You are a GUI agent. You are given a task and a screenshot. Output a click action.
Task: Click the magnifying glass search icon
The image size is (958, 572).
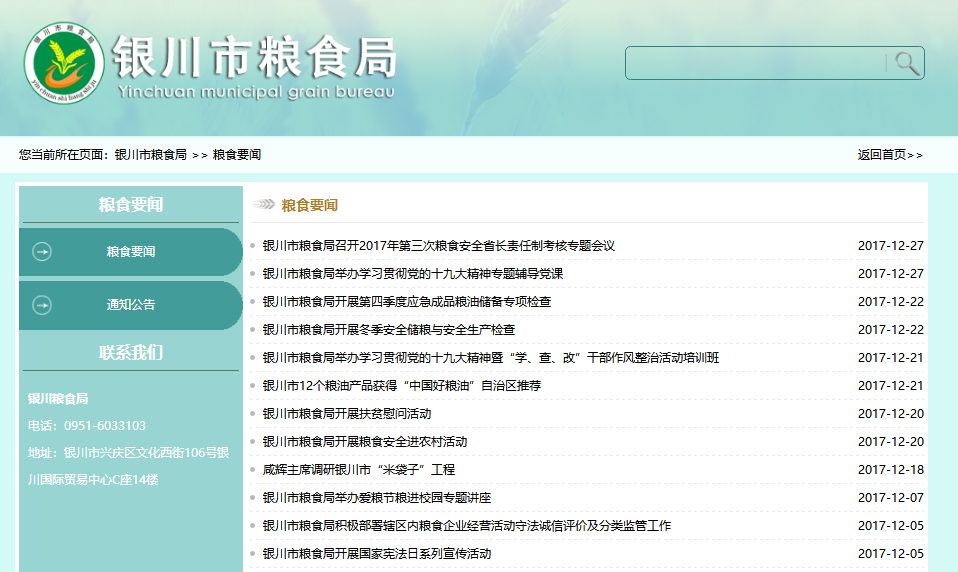(906, 63)
